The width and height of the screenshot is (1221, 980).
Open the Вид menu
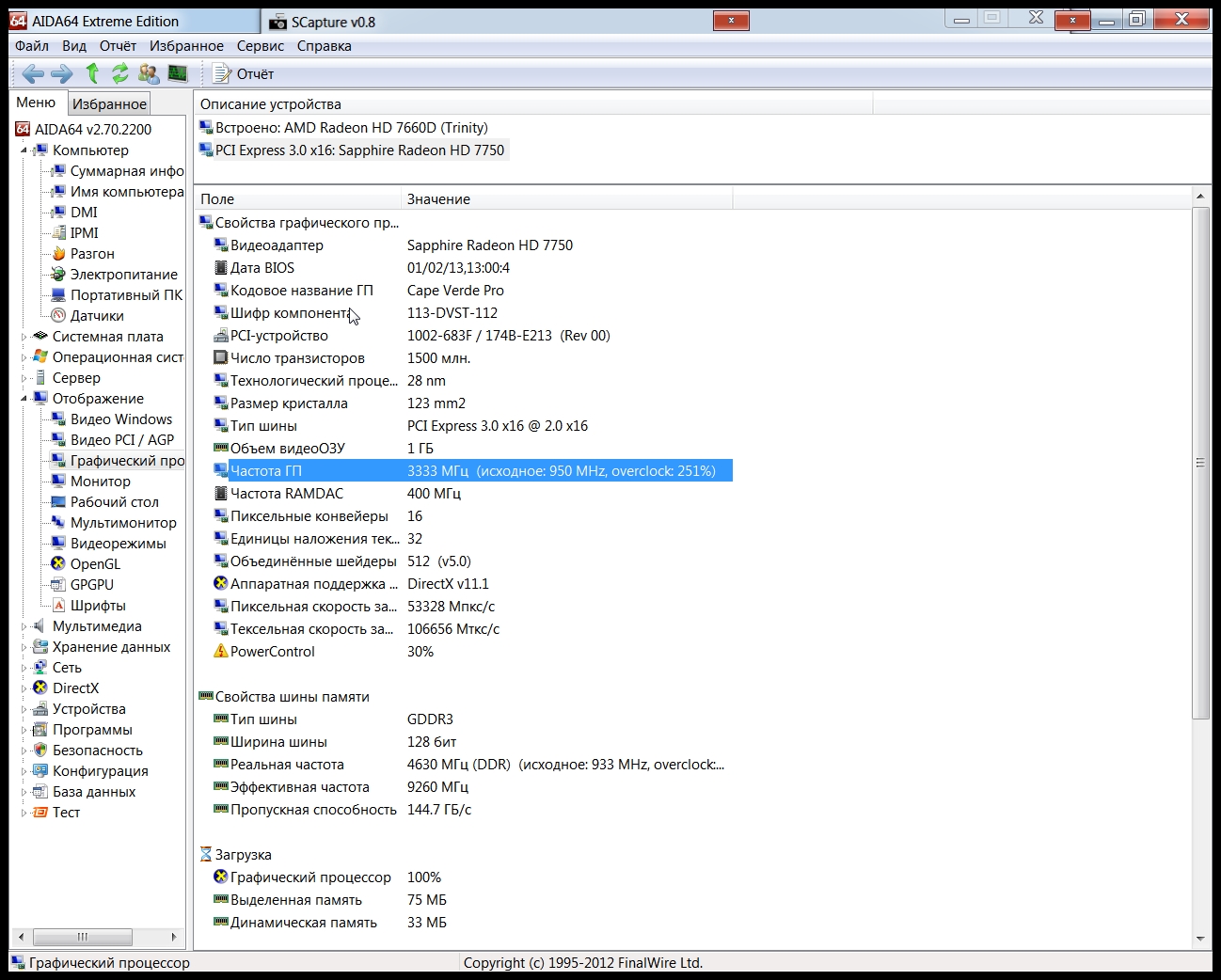pos(74,46)
